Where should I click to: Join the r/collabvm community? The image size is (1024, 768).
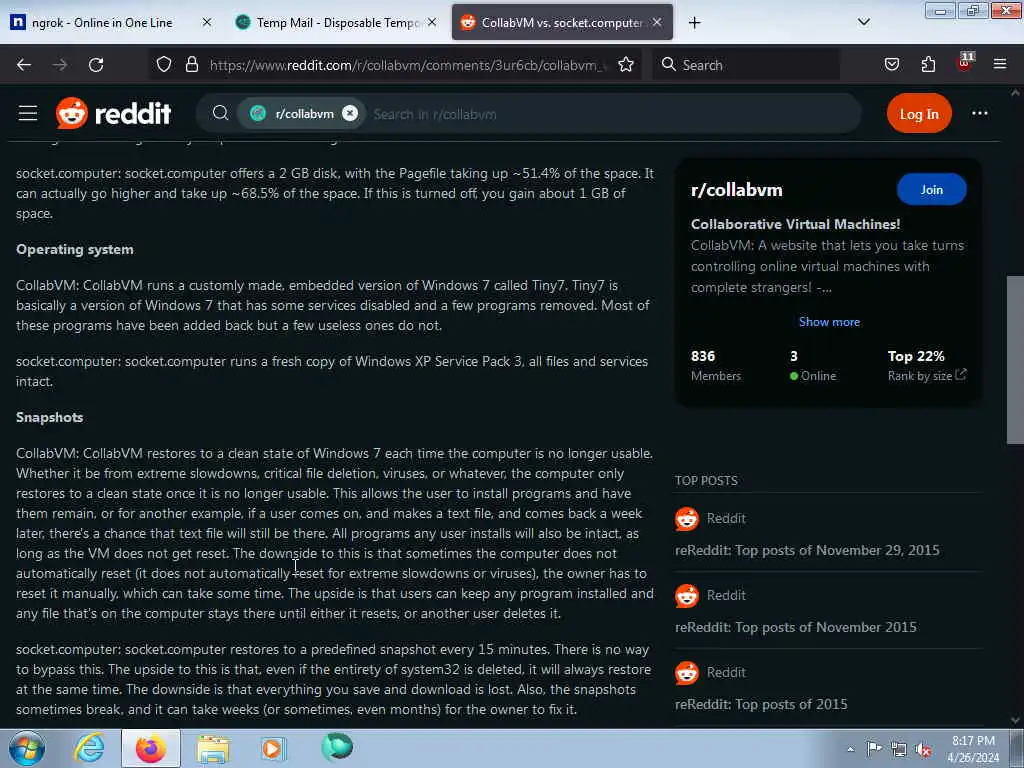(x=931, y=189)
